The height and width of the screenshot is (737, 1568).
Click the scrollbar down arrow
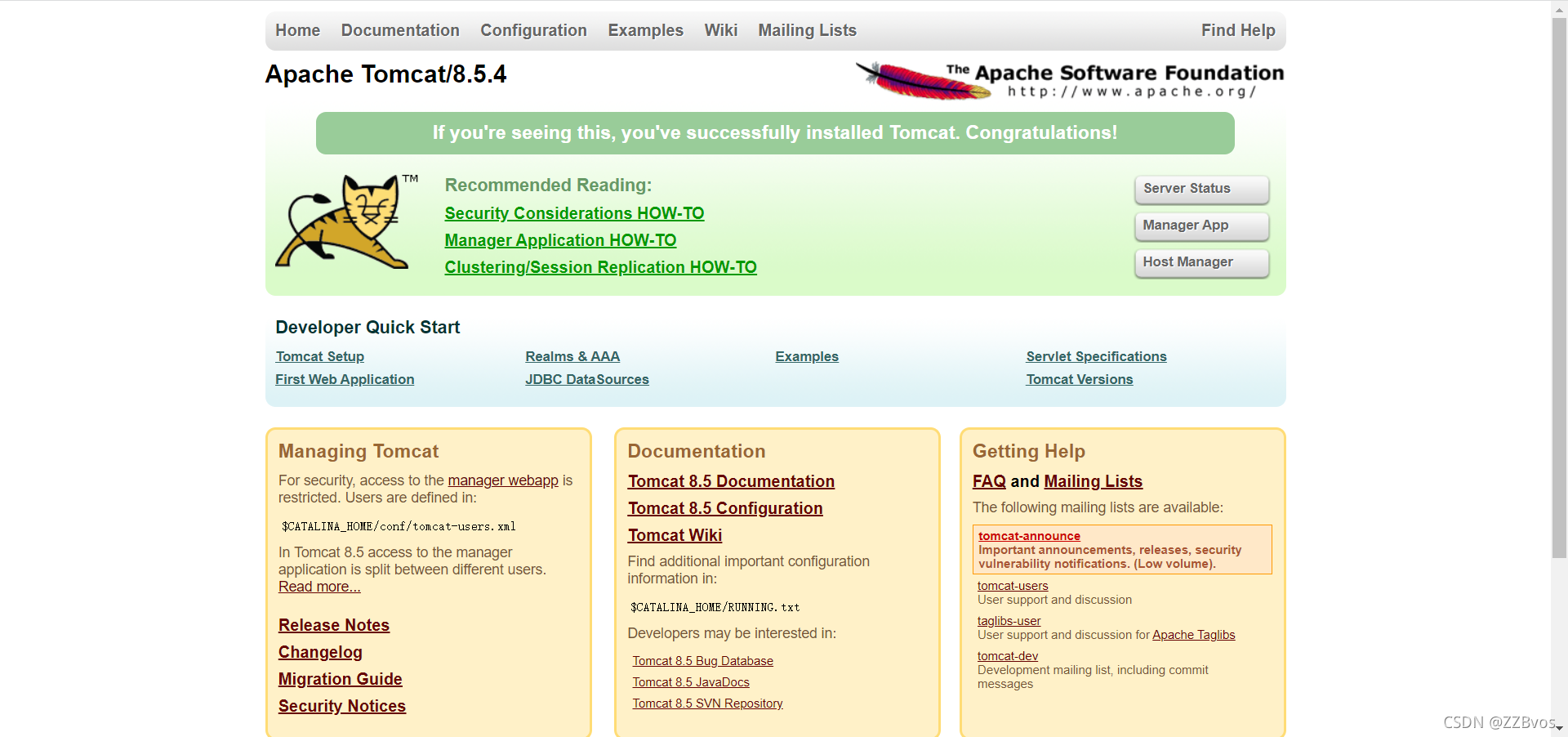[x=1559, y=728]
